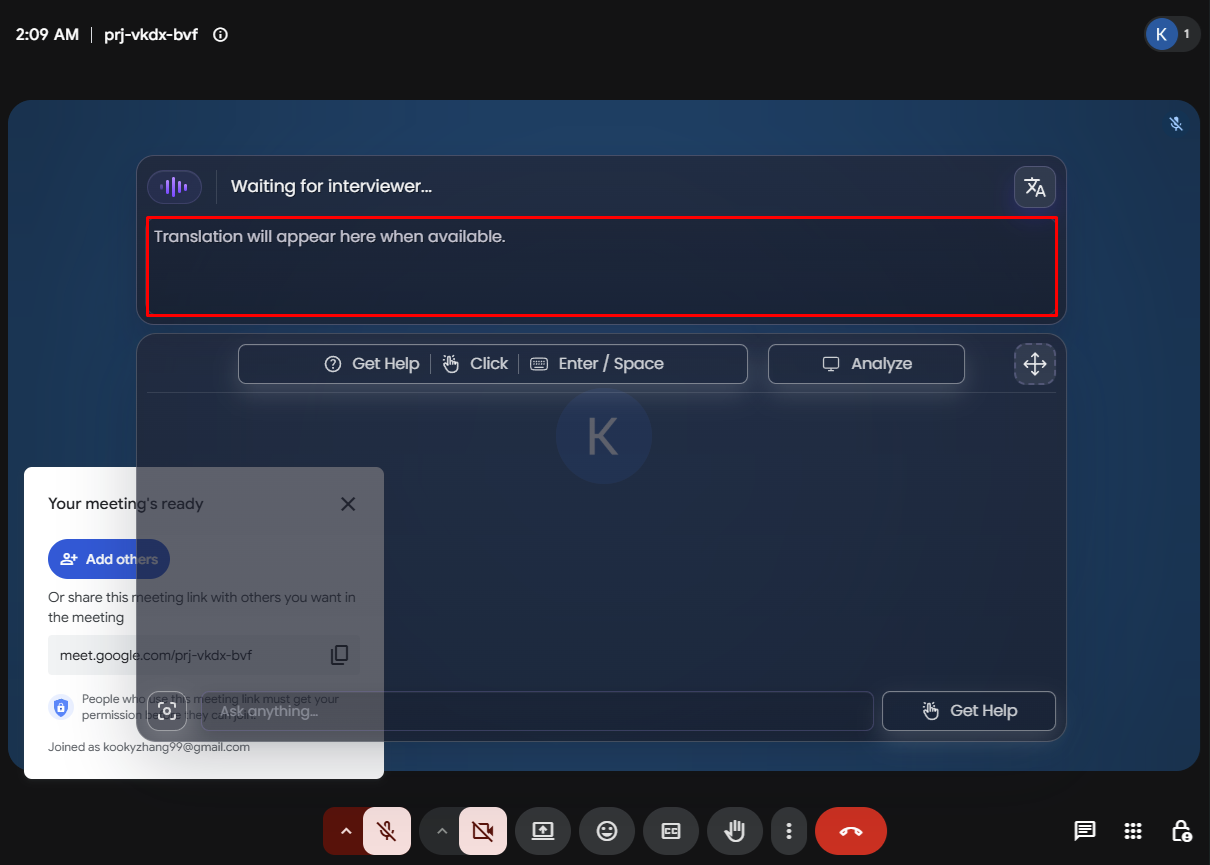This screenshot has height=865, width=1210.
Task: Turn on the camera
Action: click(x=483, y=831)
